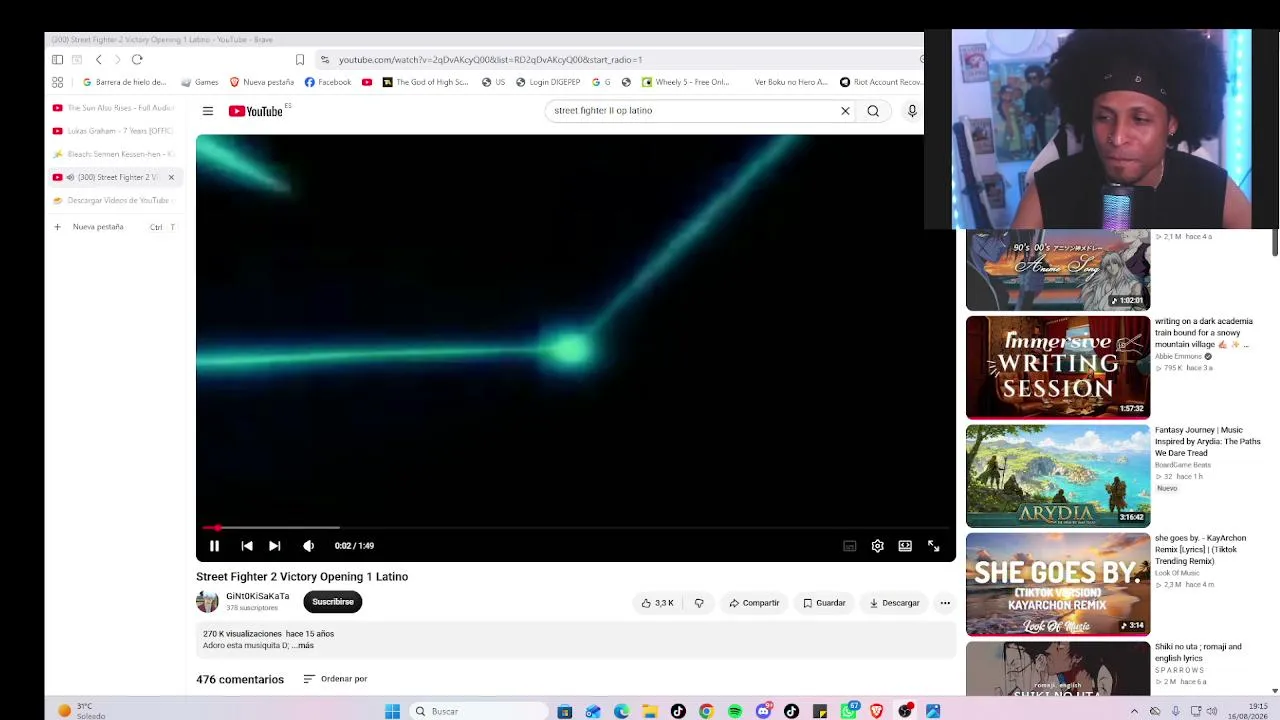Open the 'she goes by. - KayArchon Remix' title

[1201, 549]
